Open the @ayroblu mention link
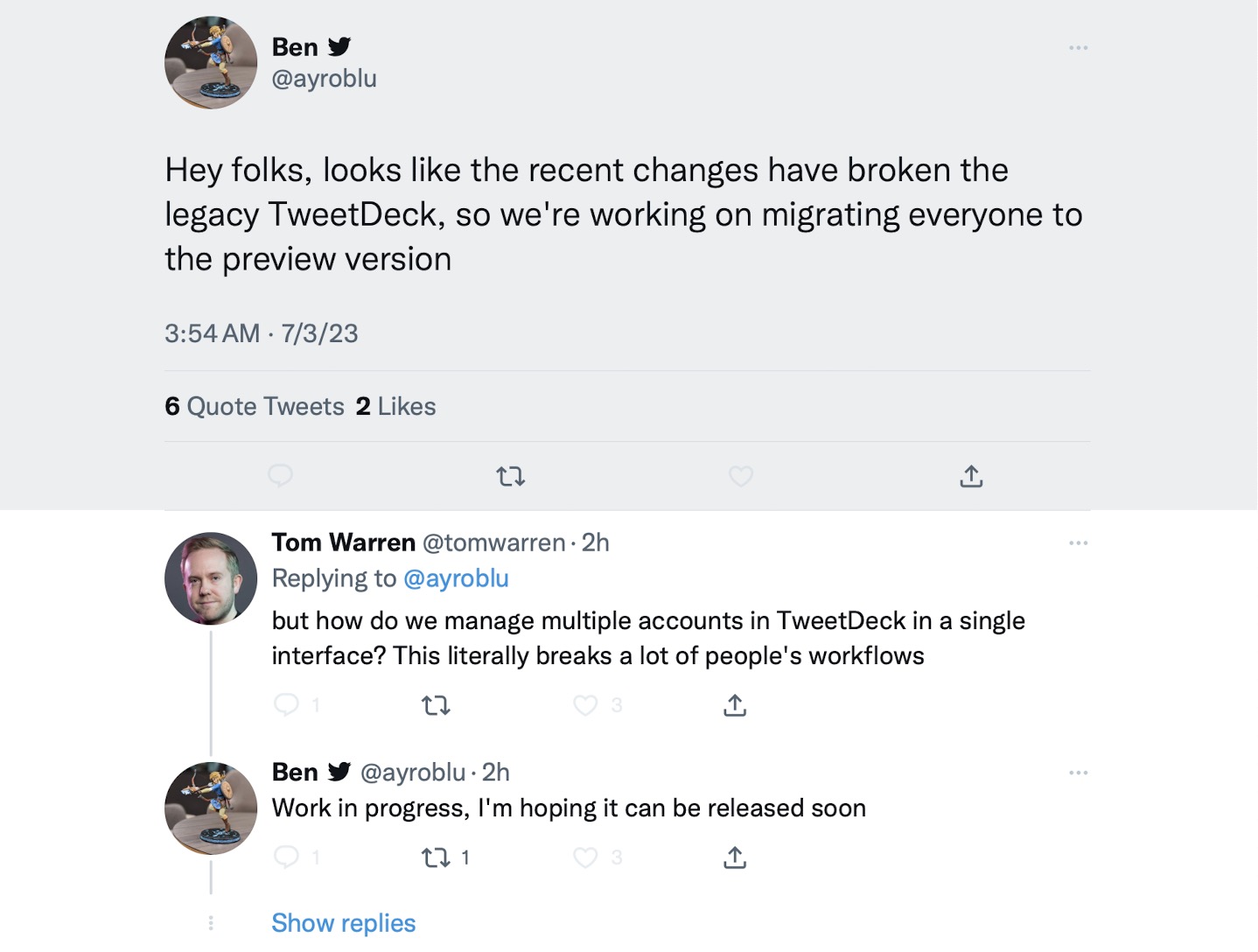1258x952 pixels. (x=456, y=578)
